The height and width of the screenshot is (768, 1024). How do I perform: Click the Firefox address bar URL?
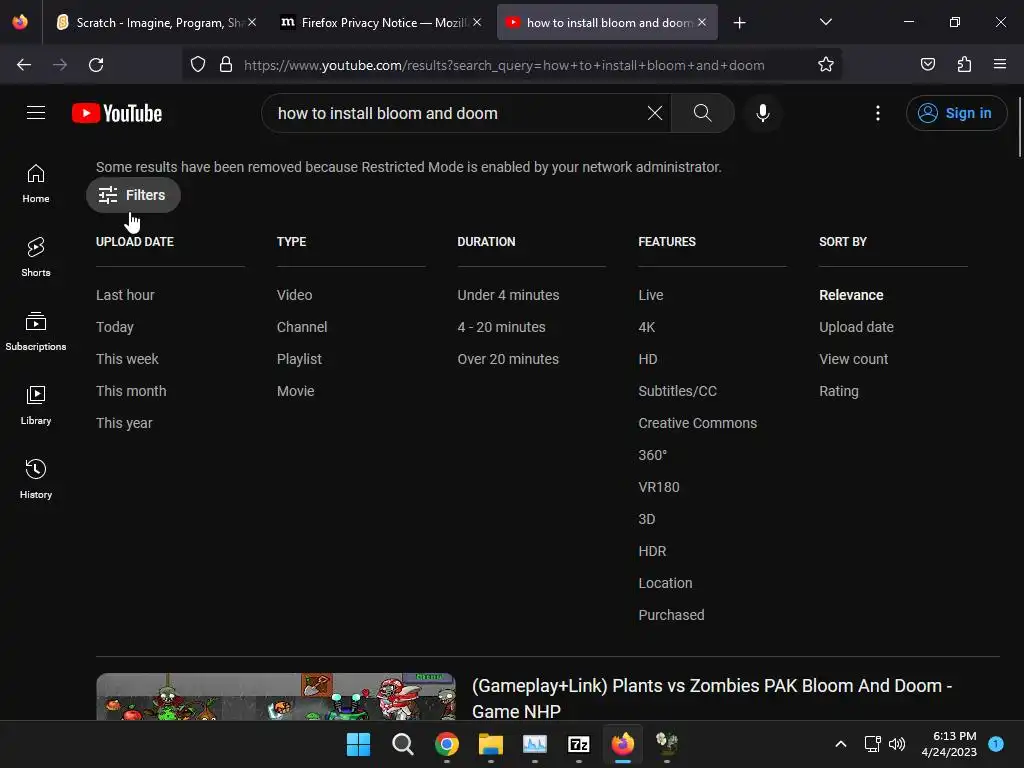coord(504,65)
